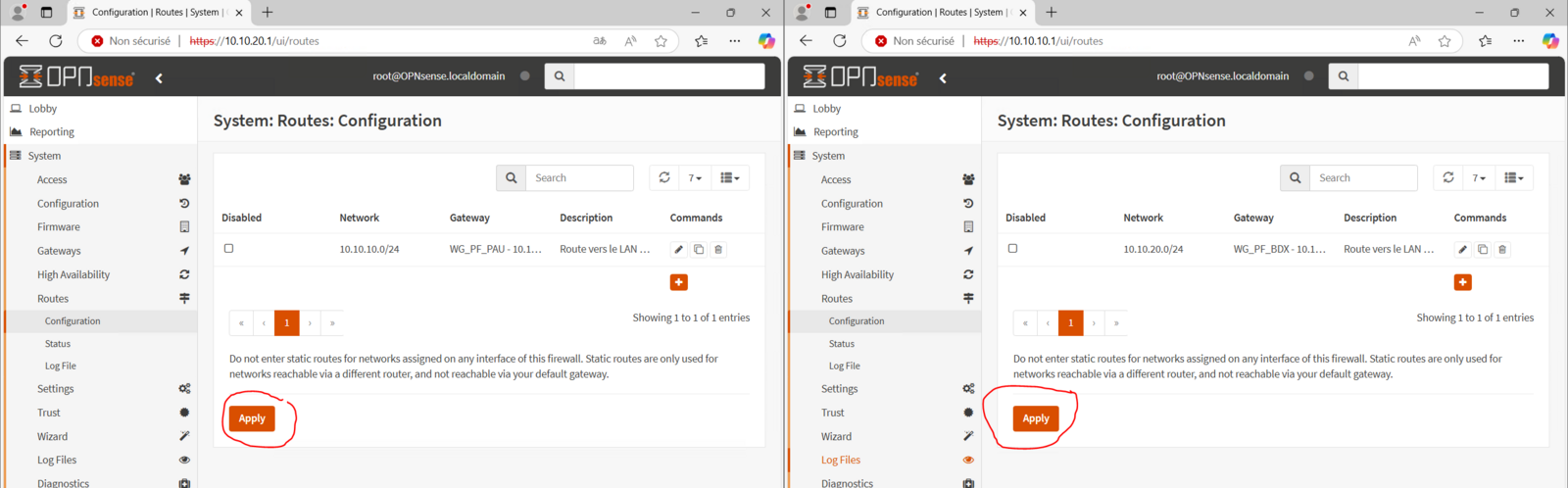Apply route changes on the 10.10.20.1 firewall
This screenshot has width=1568, height=488.
(x=252, y=418)
